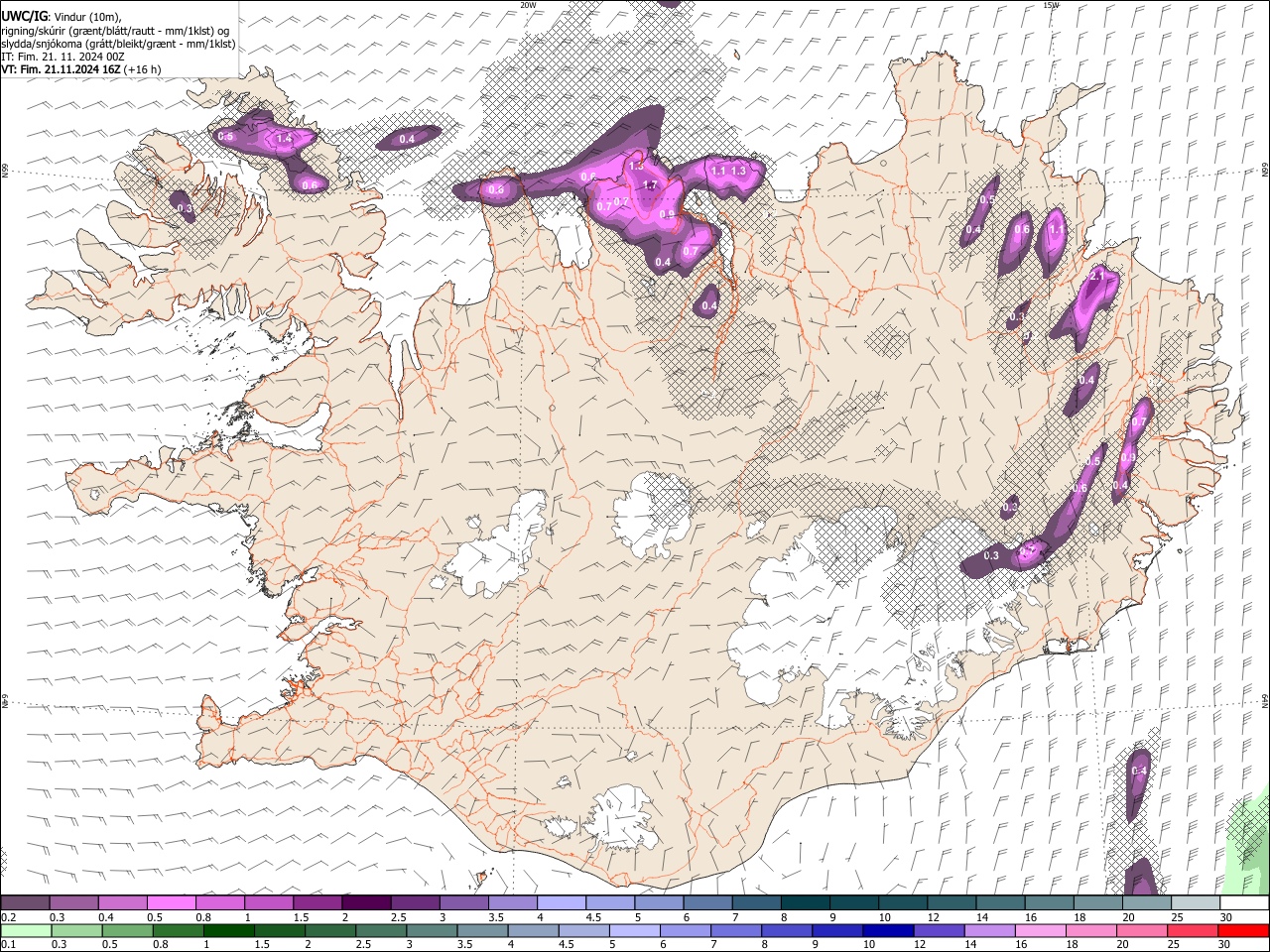Click the "2.1" snowfall value in the east
This screenshot has height=952, width=1270.
(1097, 275)
